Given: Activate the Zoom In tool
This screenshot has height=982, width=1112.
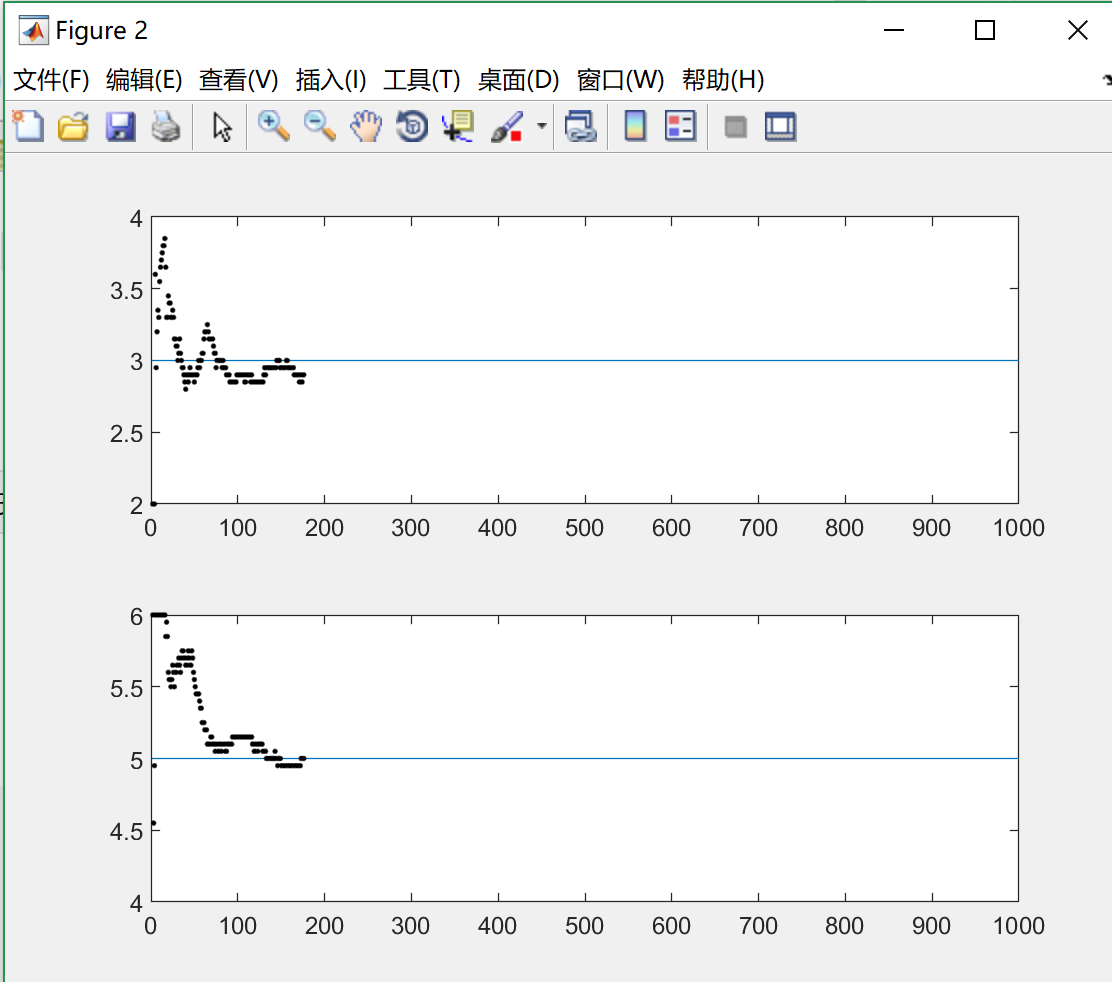Looking at the screenshot, I should coord(273,126).
